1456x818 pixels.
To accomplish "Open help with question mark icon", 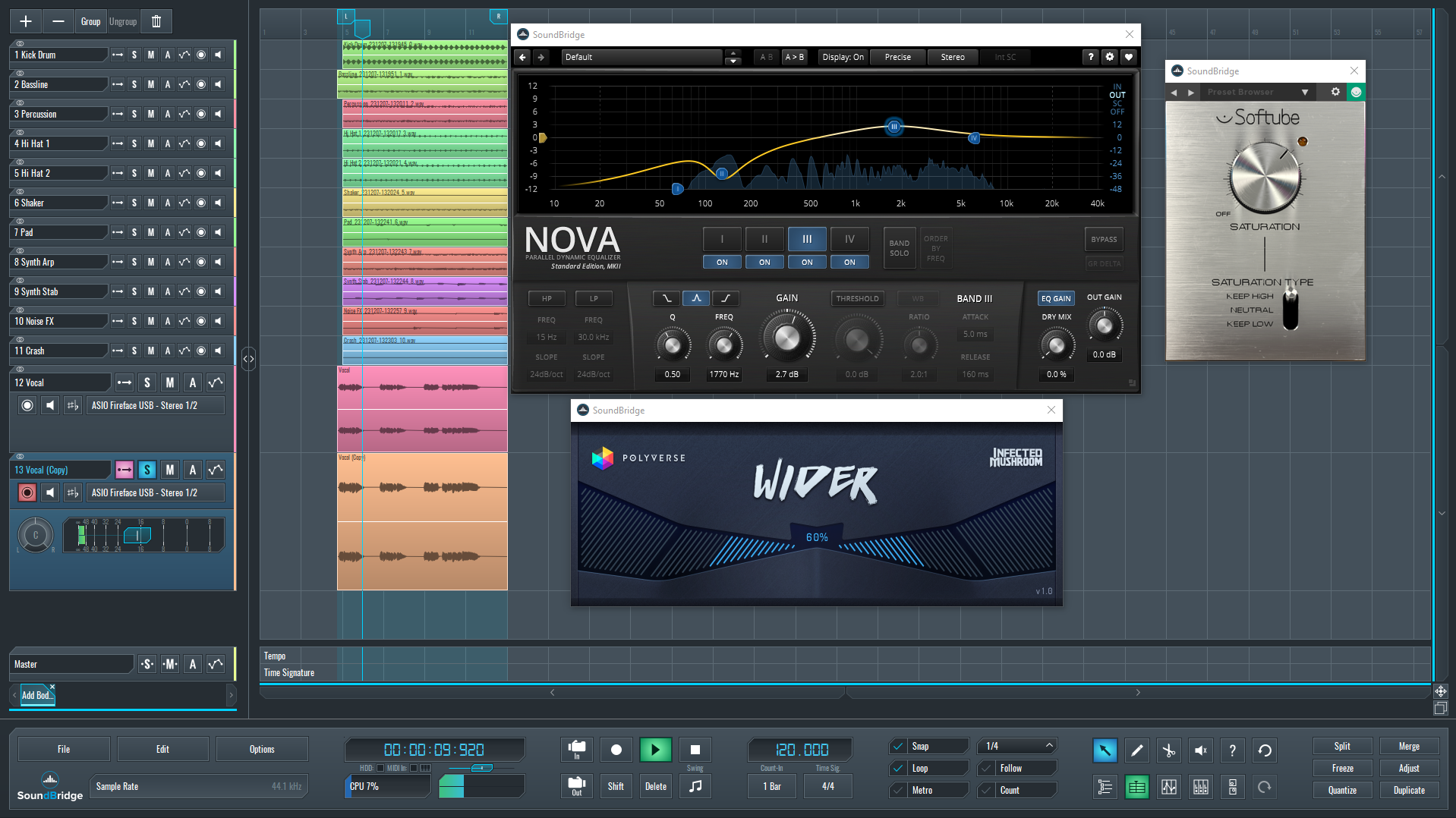I will tap(1232, 750).
